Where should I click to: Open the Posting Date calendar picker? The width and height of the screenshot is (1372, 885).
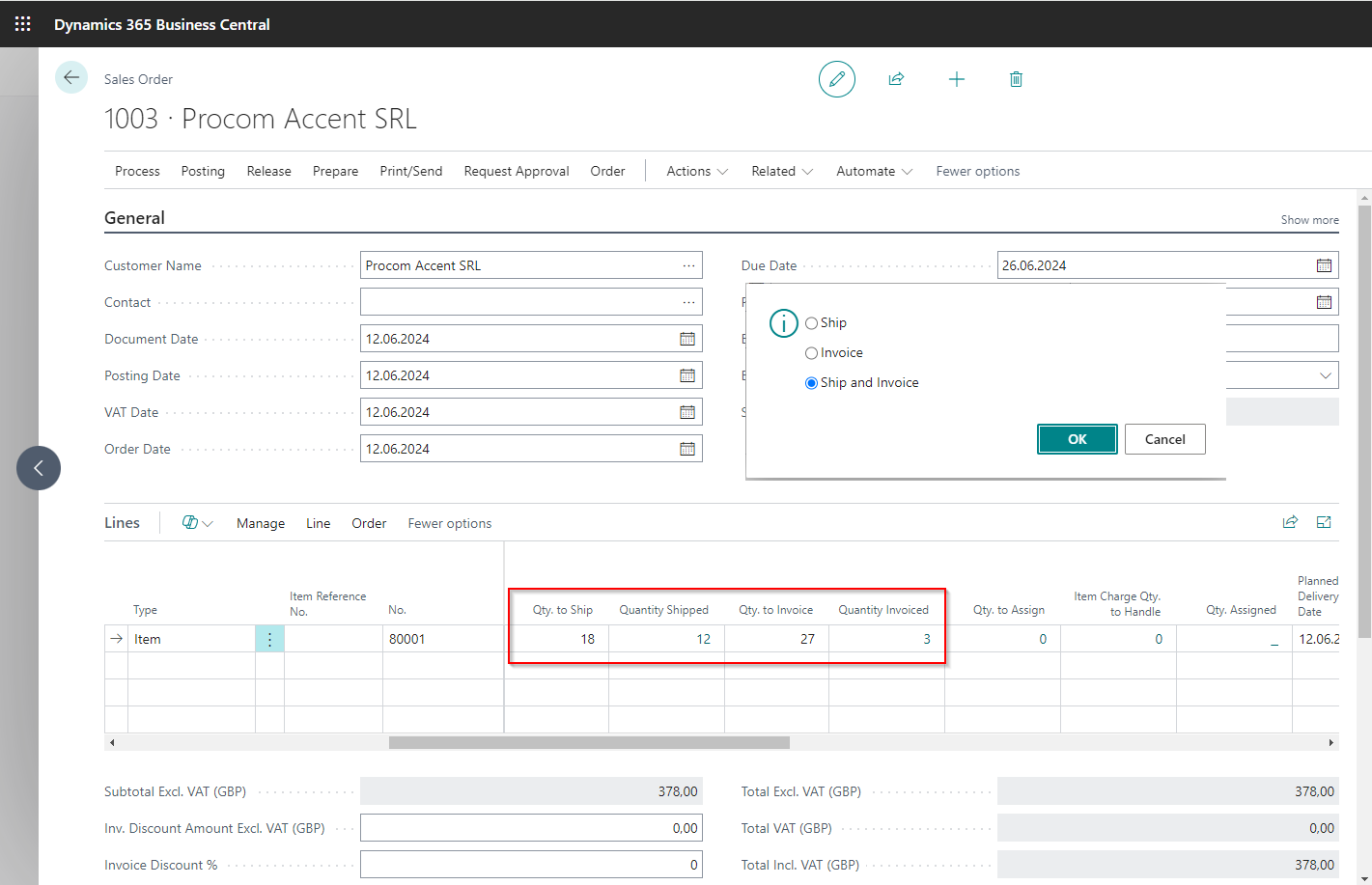pyautogui.click(x=687, y=375)
